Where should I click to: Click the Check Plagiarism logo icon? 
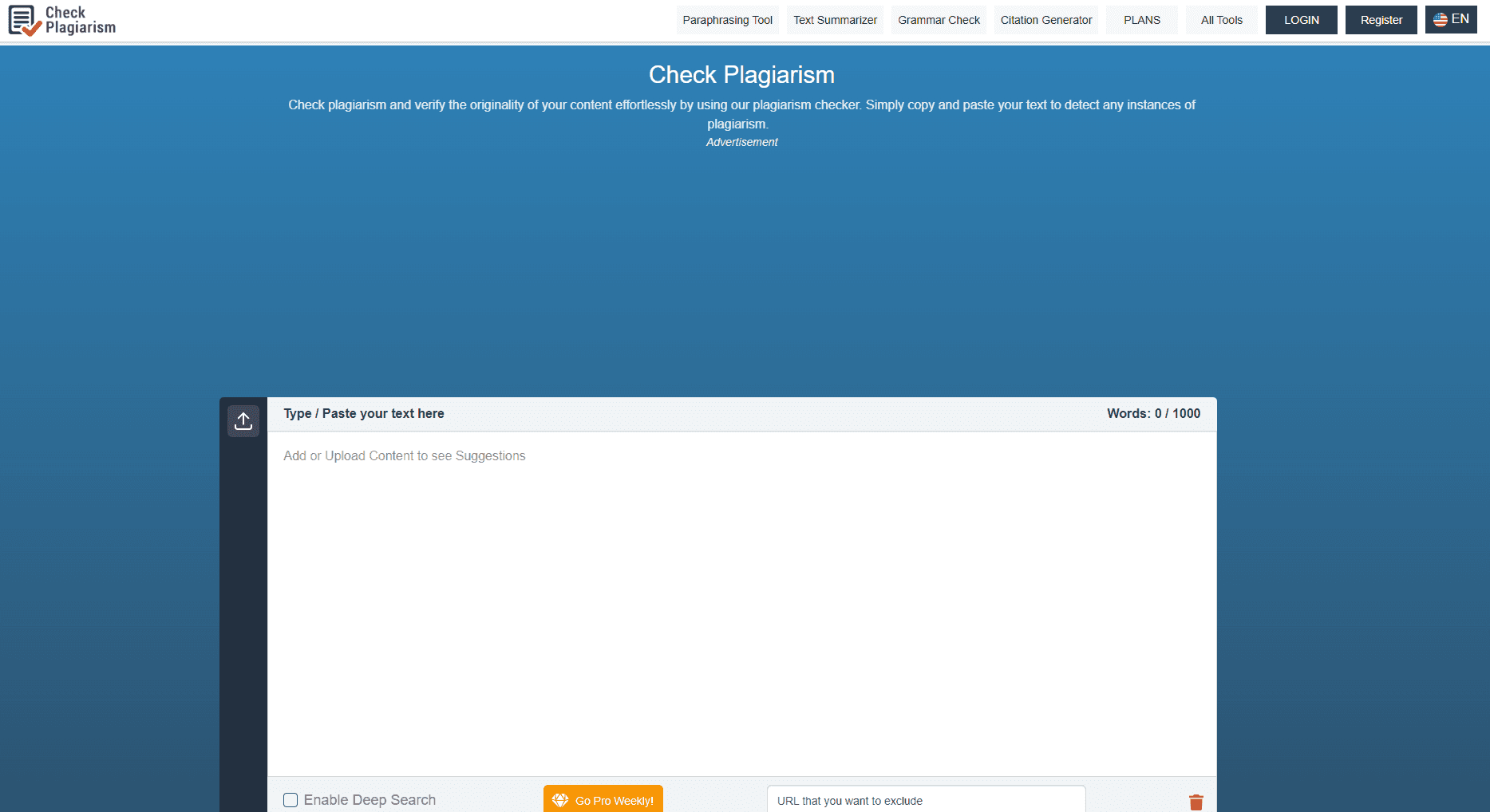[24, 20]
